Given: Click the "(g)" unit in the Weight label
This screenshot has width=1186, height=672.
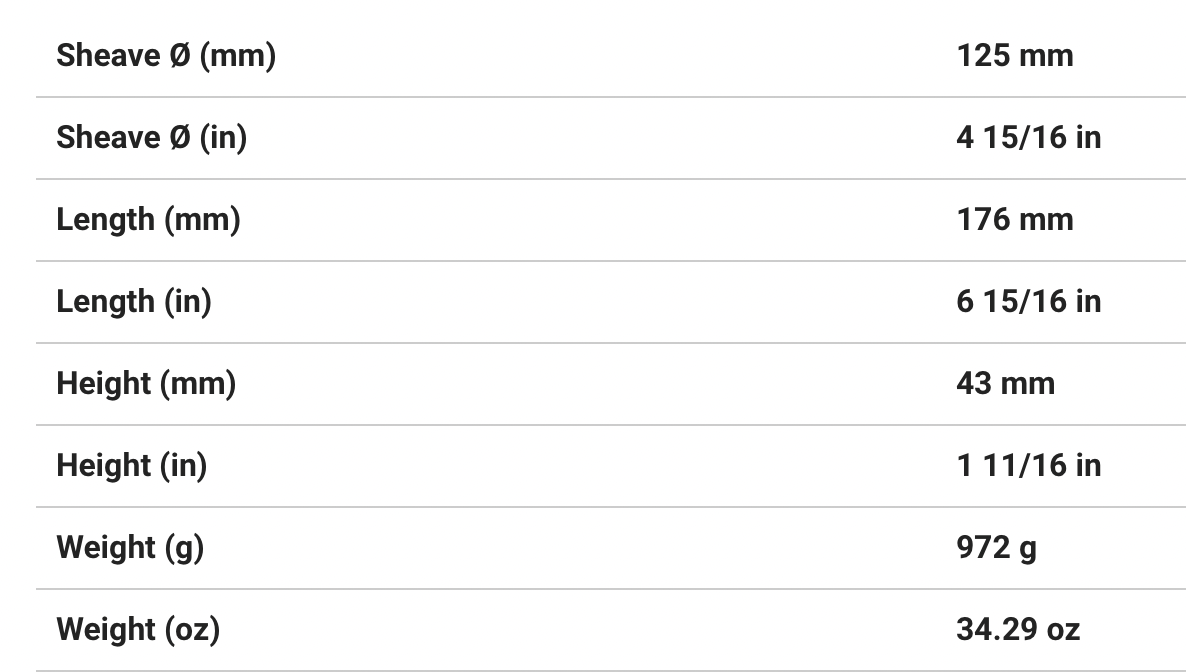Looking at the screenshot, I should (x=185, y=548).
